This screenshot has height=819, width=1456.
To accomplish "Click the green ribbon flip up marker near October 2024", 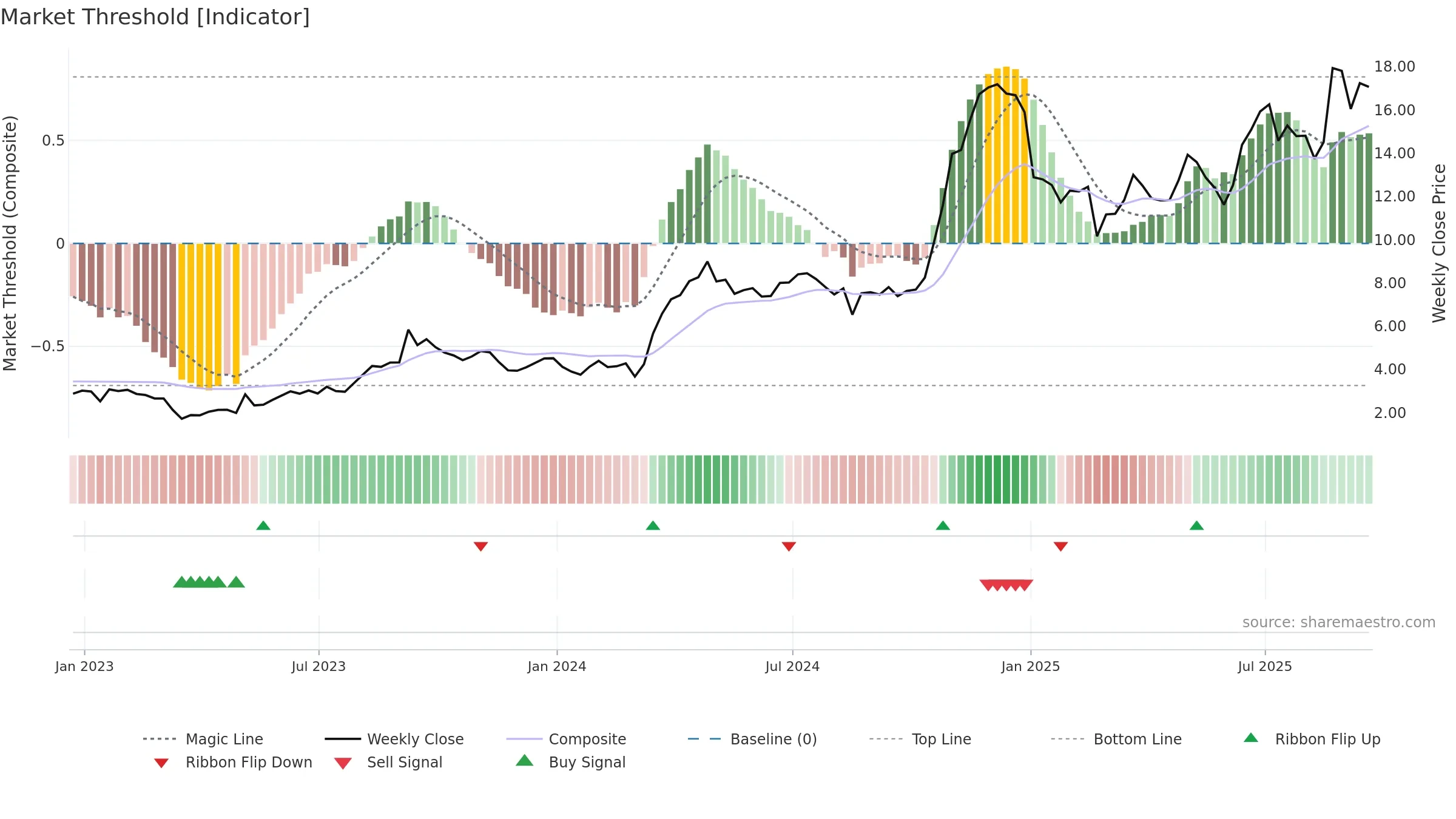I will click(943, 525).
